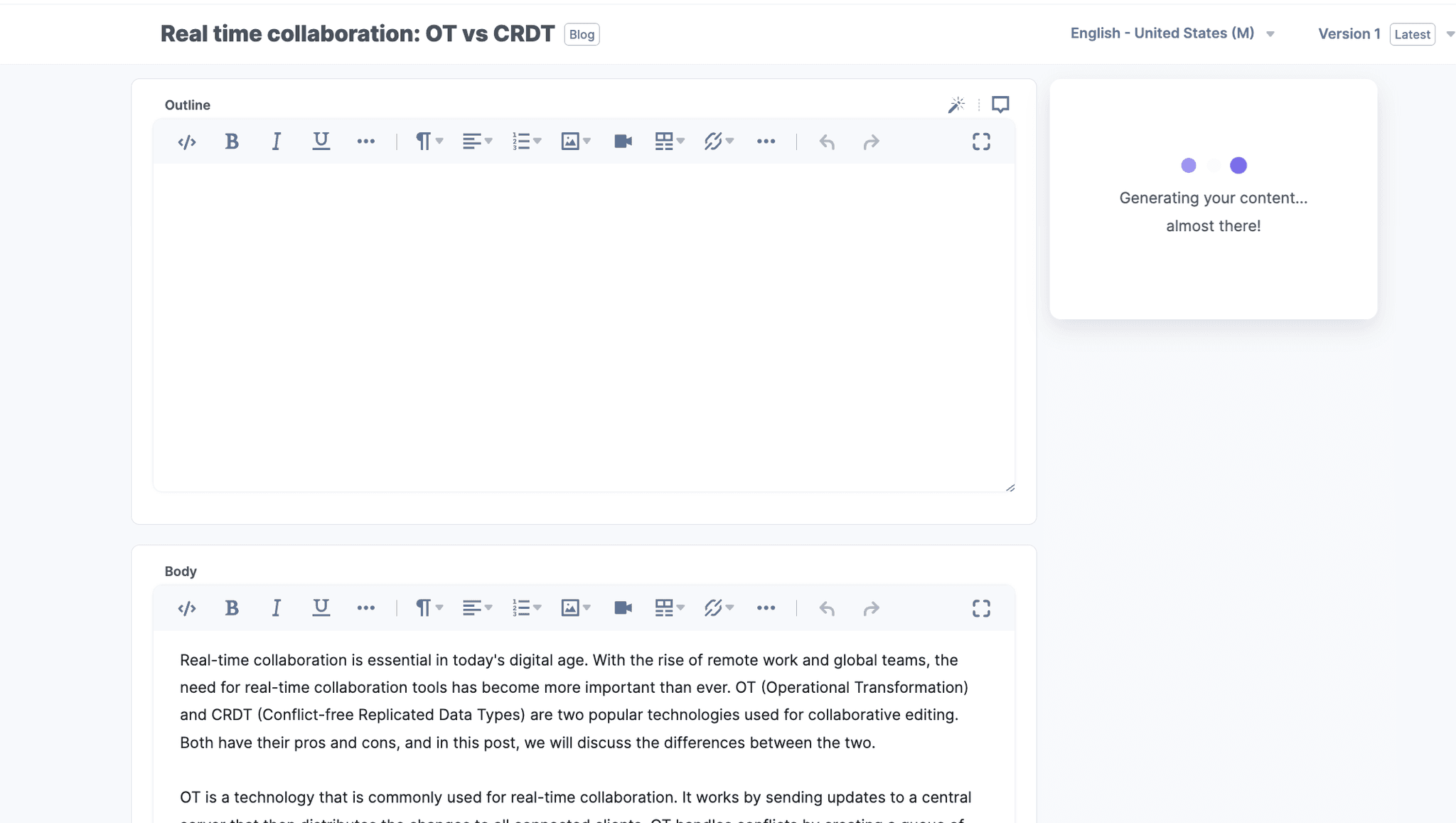Viewport: 1456px width, 823px height.
Task: Toggle bold formatting in Outline toolbar
Action: (x=232, y=142)
